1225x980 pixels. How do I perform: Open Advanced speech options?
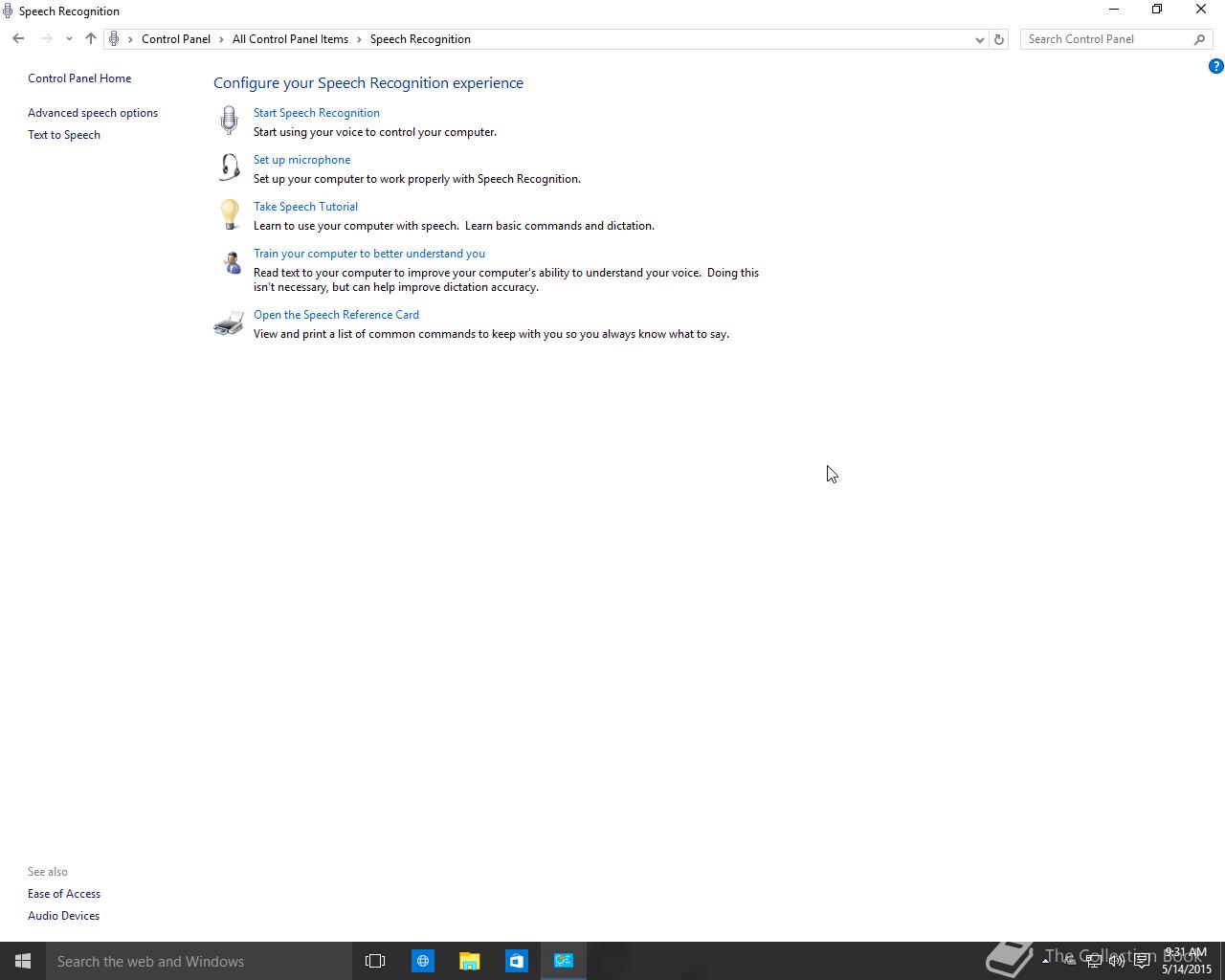point(93,113)
